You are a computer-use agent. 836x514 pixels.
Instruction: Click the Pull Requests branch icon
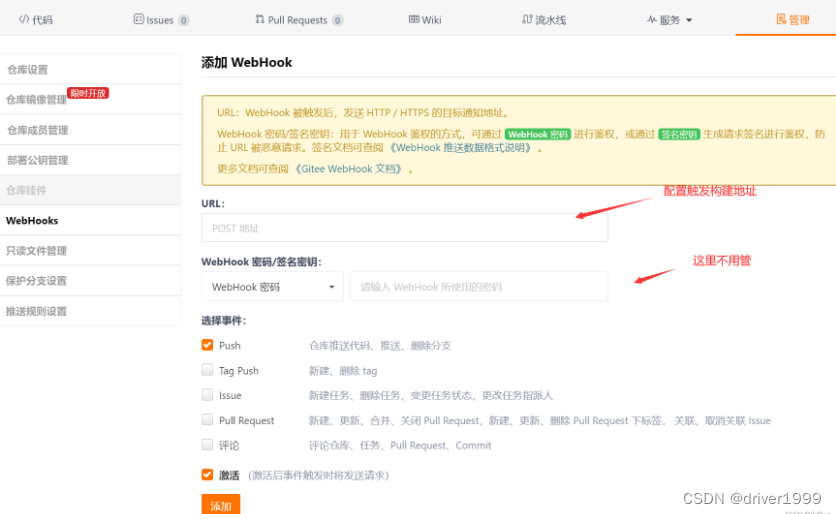pos(260,19)
